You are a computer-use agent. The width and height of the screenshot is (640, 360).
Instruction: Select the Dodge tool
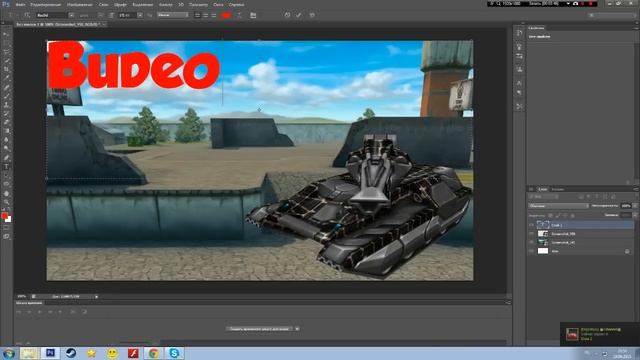coord(7,149)
